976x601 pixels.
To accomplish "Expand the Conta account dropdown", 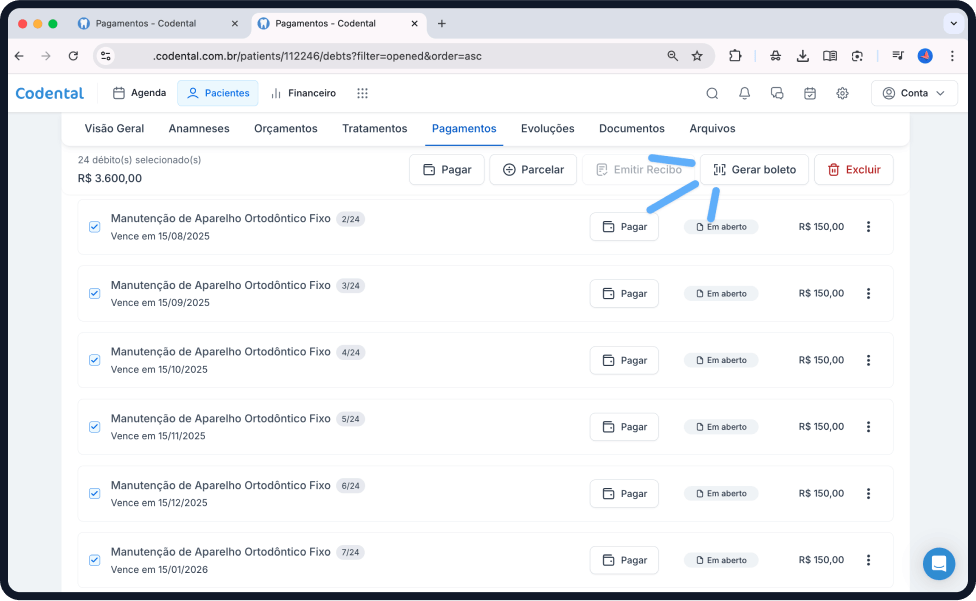I will tap(914, 93).
